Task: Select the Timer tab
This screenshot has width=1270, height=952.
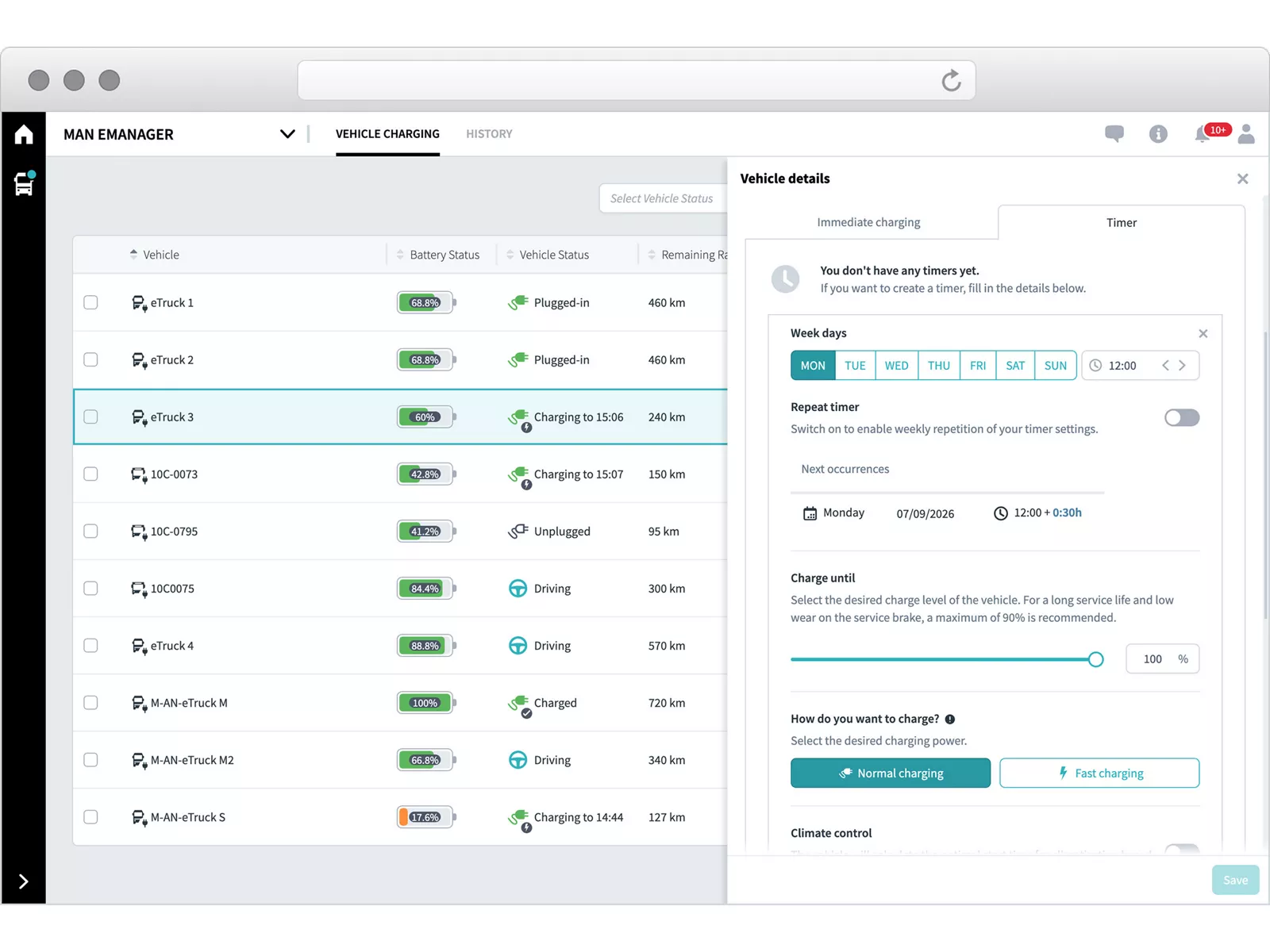Action: pos(1121,222)
